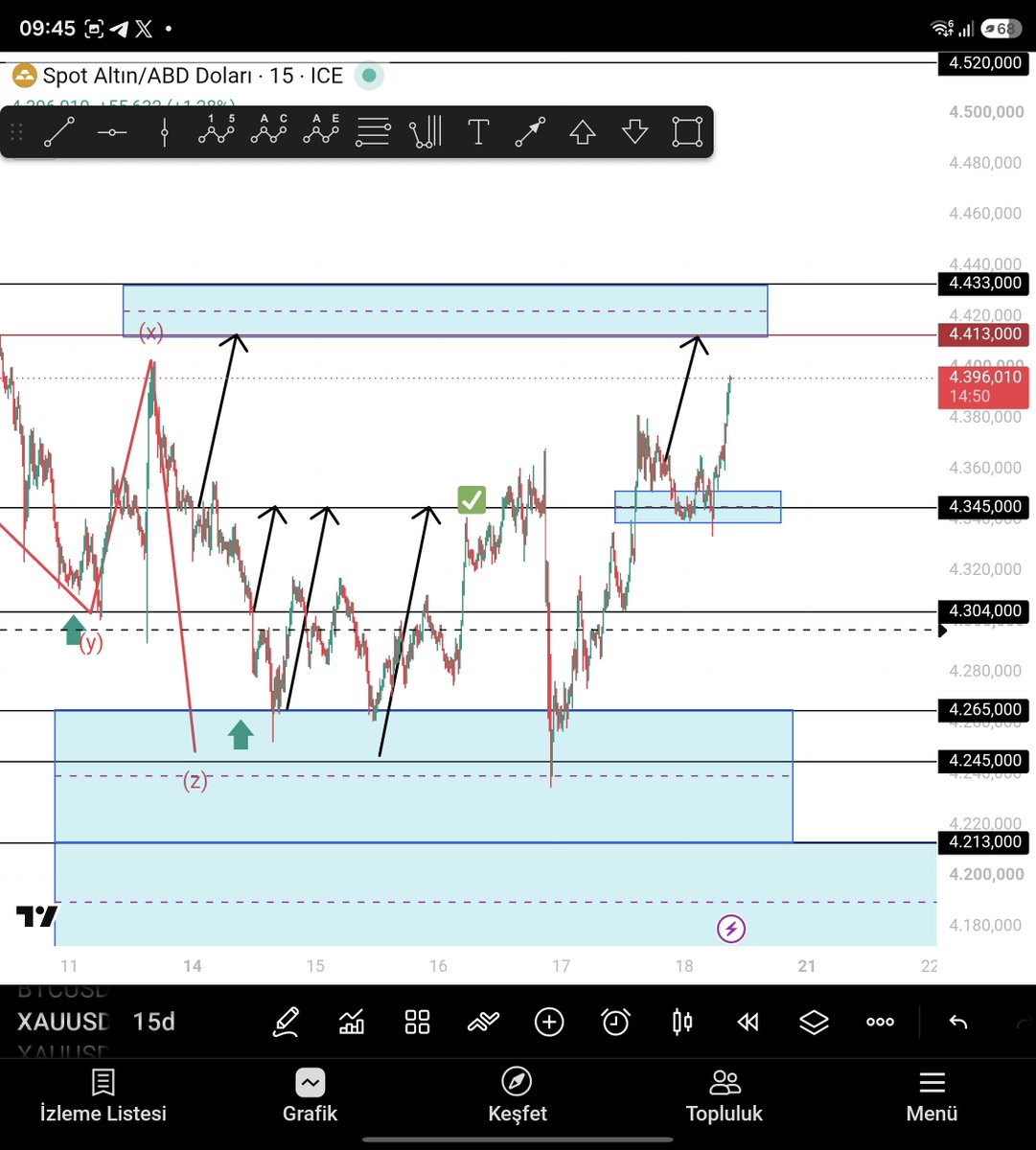Select the vertical line tool
Image resolution: width=1036 pixels, height=1150 pixels.
coord(164,131)
